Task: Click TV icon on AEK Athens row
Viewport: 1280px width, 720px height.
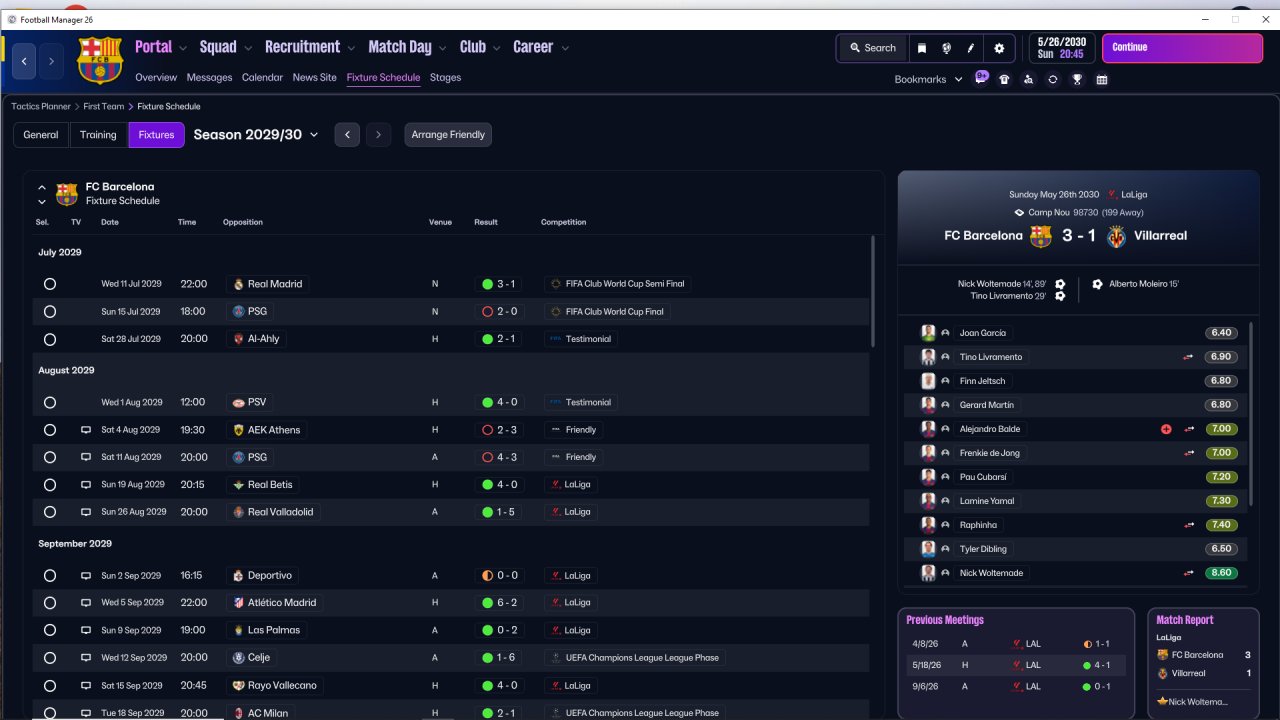Action: tap(86, 430)
